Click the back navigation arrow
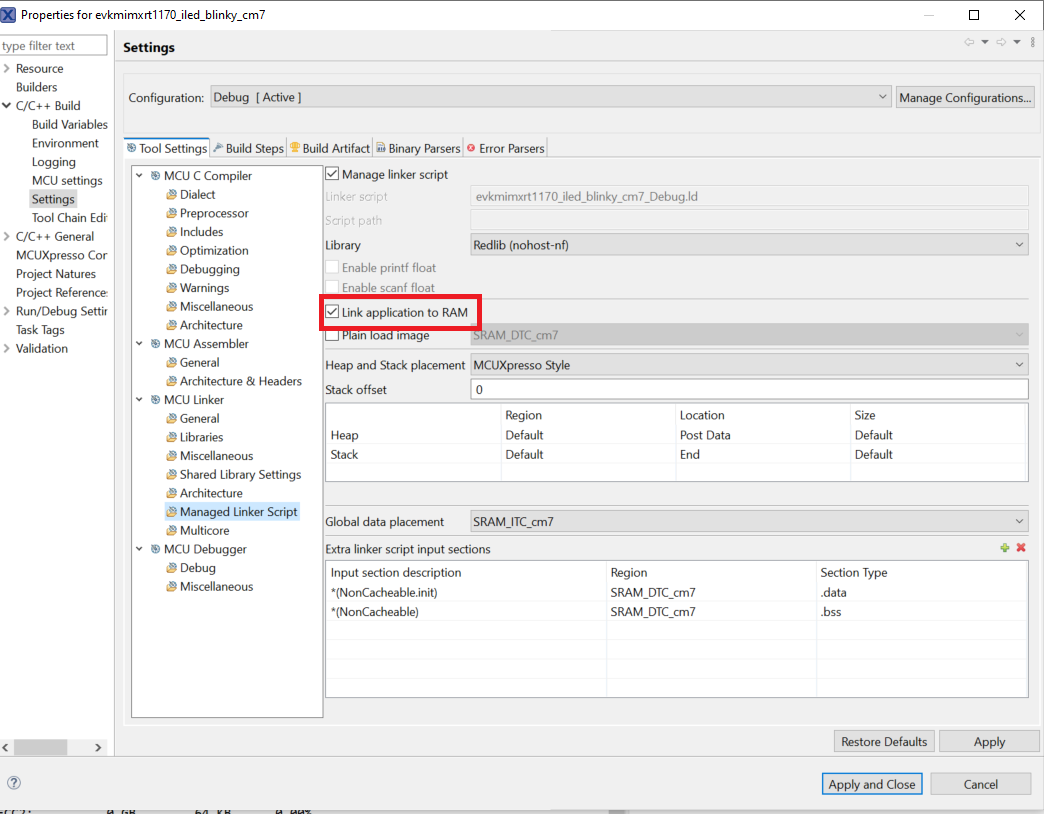1044x814 pixels. coord(967,42)
